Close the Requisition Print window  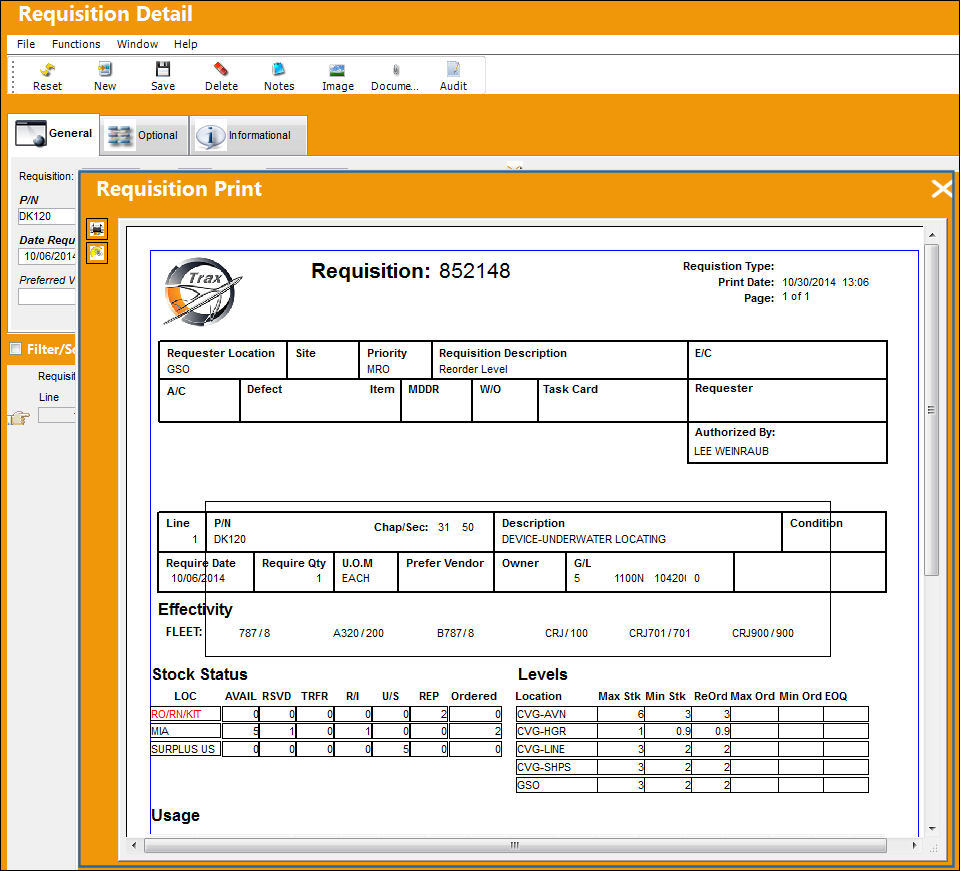coord(942,189)
